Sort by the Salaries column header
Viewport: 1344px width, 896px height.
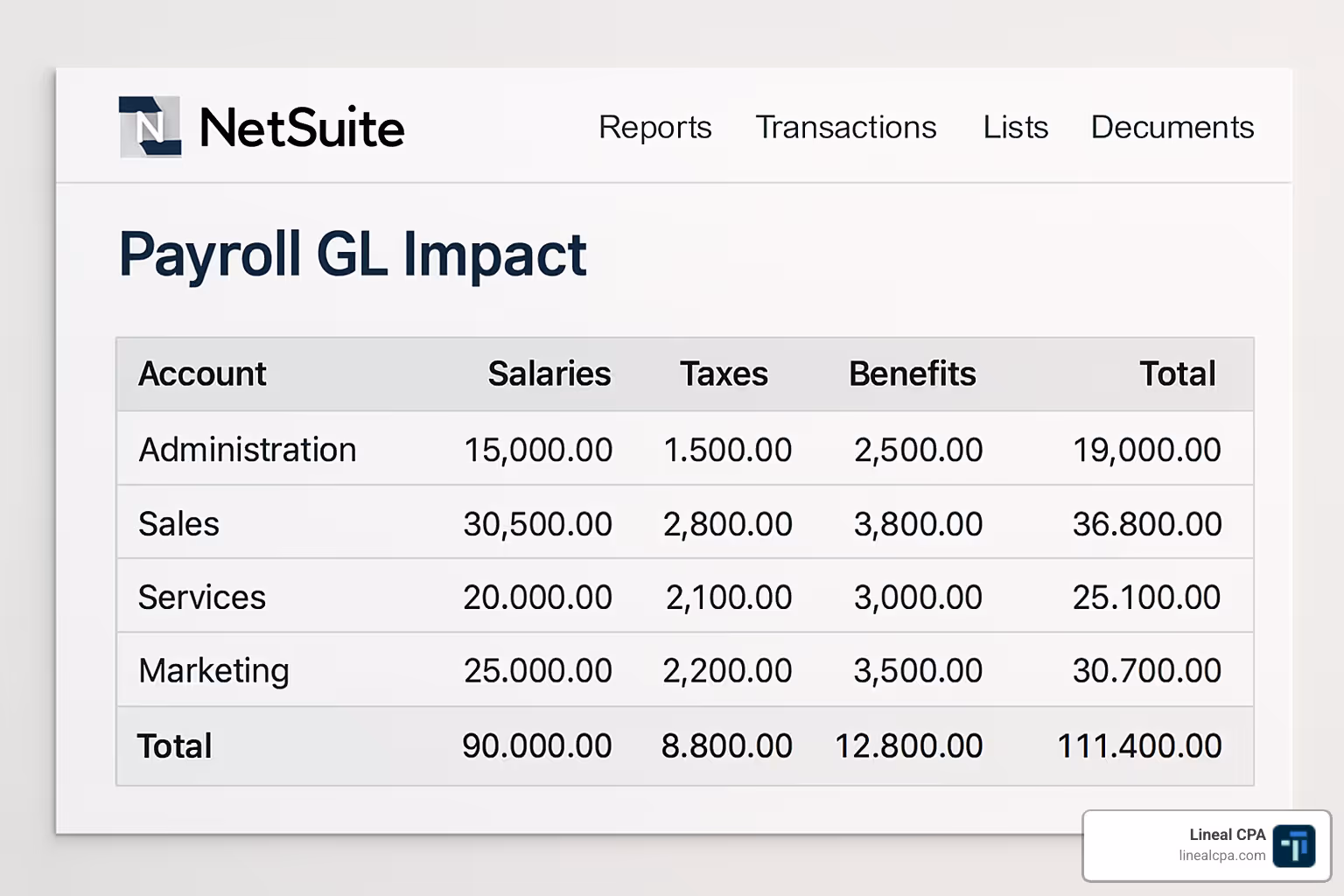coord(549,374)
